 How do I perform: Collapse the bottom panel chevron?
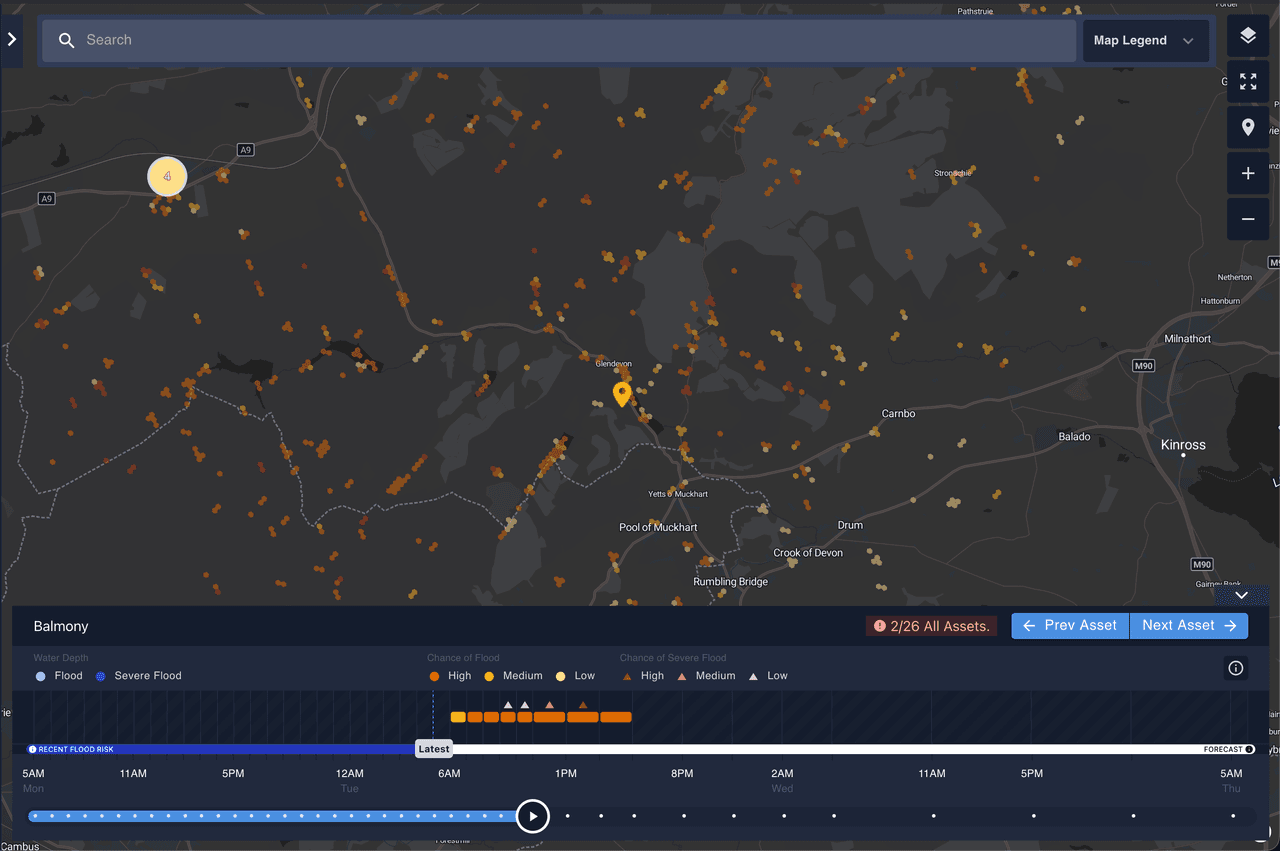(x=1241, y=595)
